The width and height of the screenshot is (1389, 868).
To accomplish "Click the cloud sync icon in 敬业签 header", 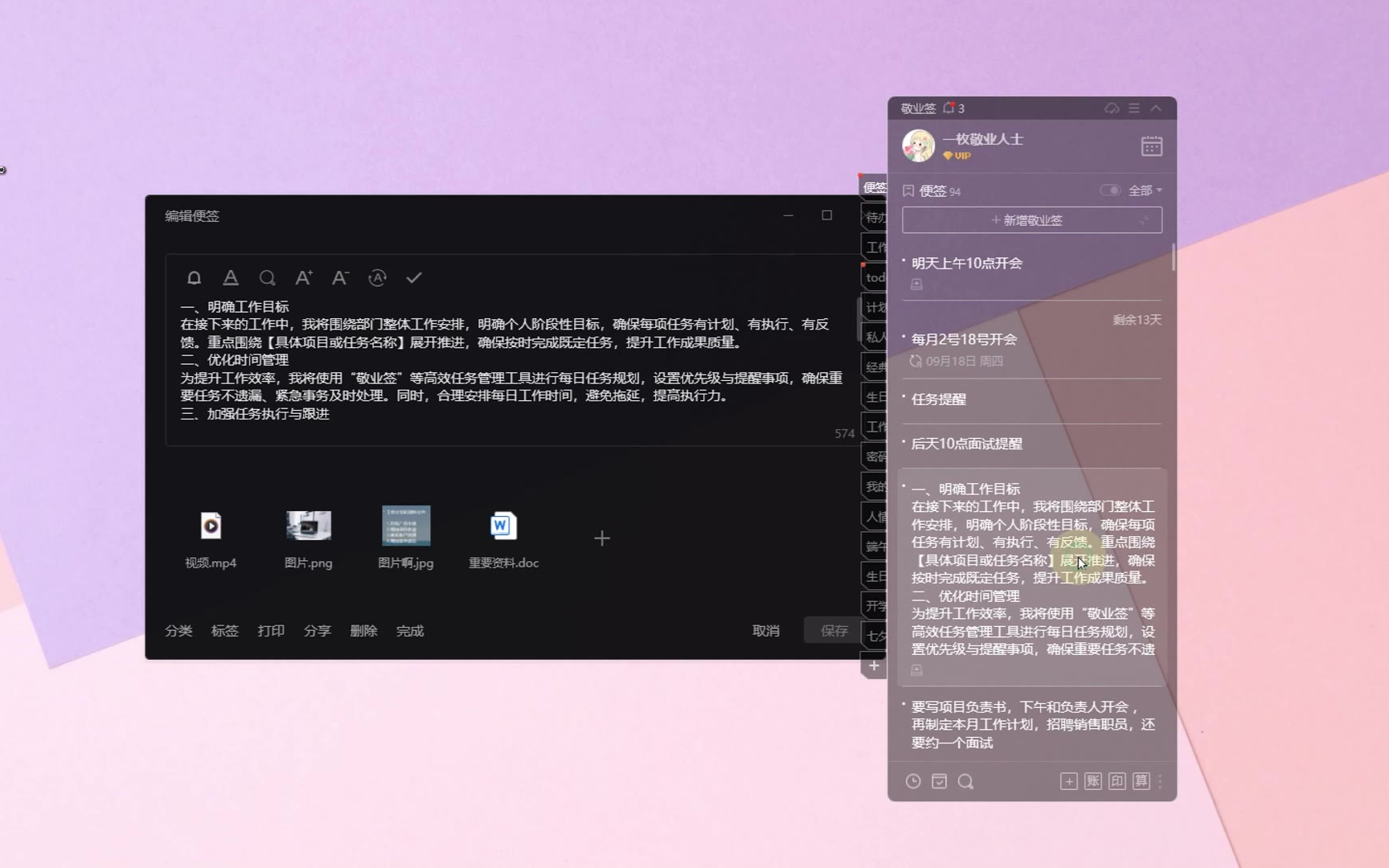I will (x=1112, y=108).
